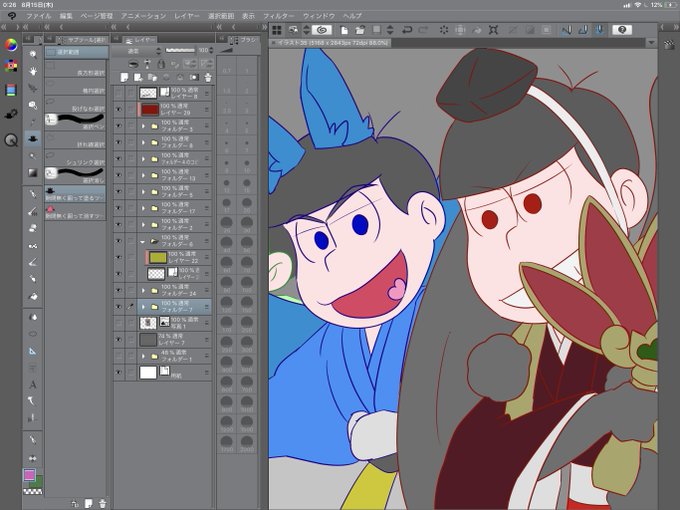
Task: Open the canvas tab list dropdown arrow
Action: [651, 43]
